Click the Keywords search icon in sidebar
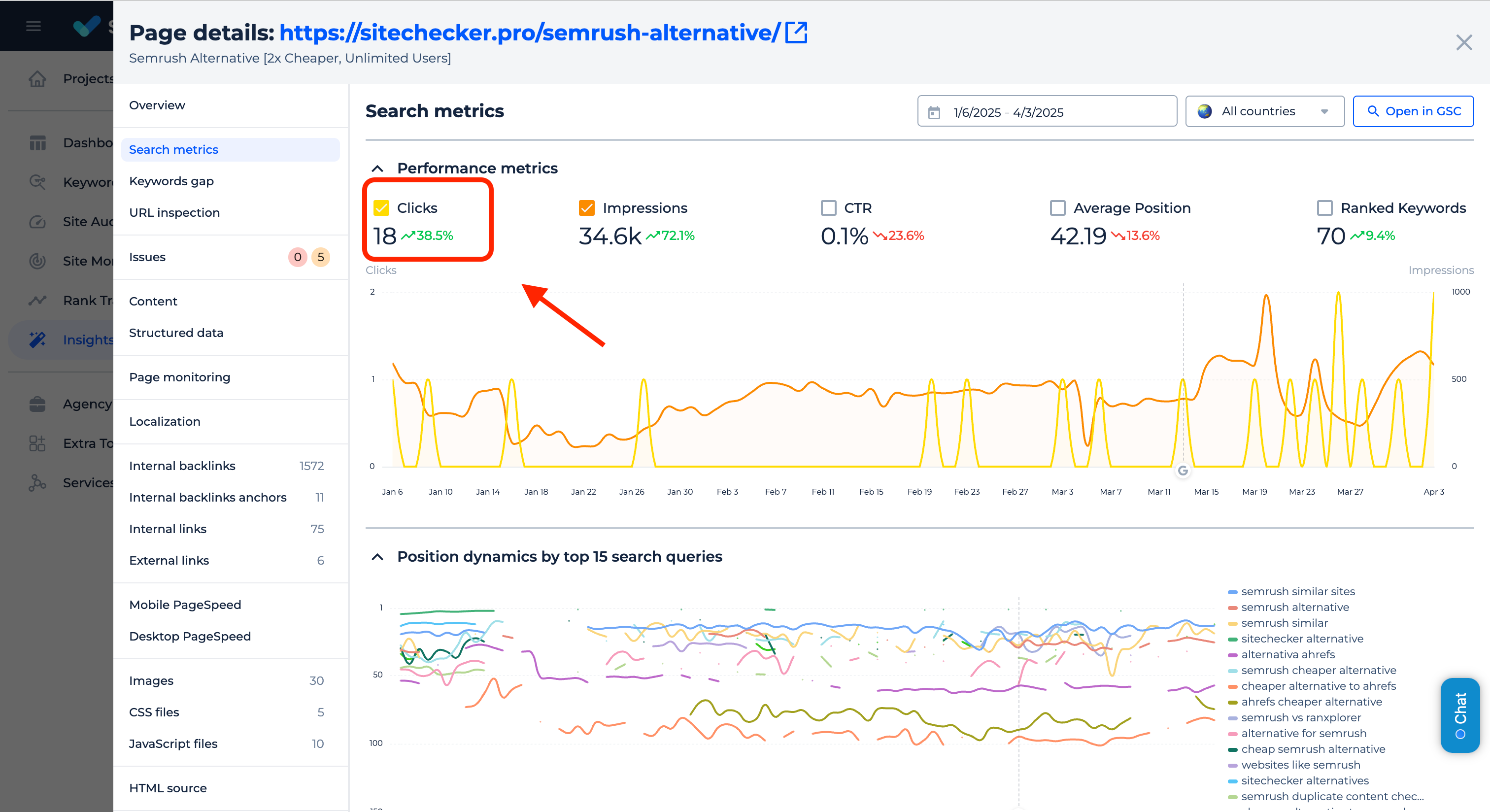 (x=37, y=182)
